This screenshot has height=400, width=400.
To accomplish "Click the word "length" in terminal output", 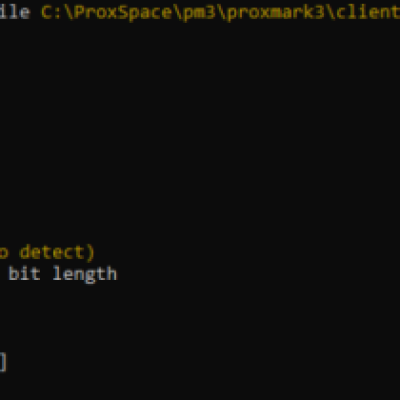I will (85, 274).
